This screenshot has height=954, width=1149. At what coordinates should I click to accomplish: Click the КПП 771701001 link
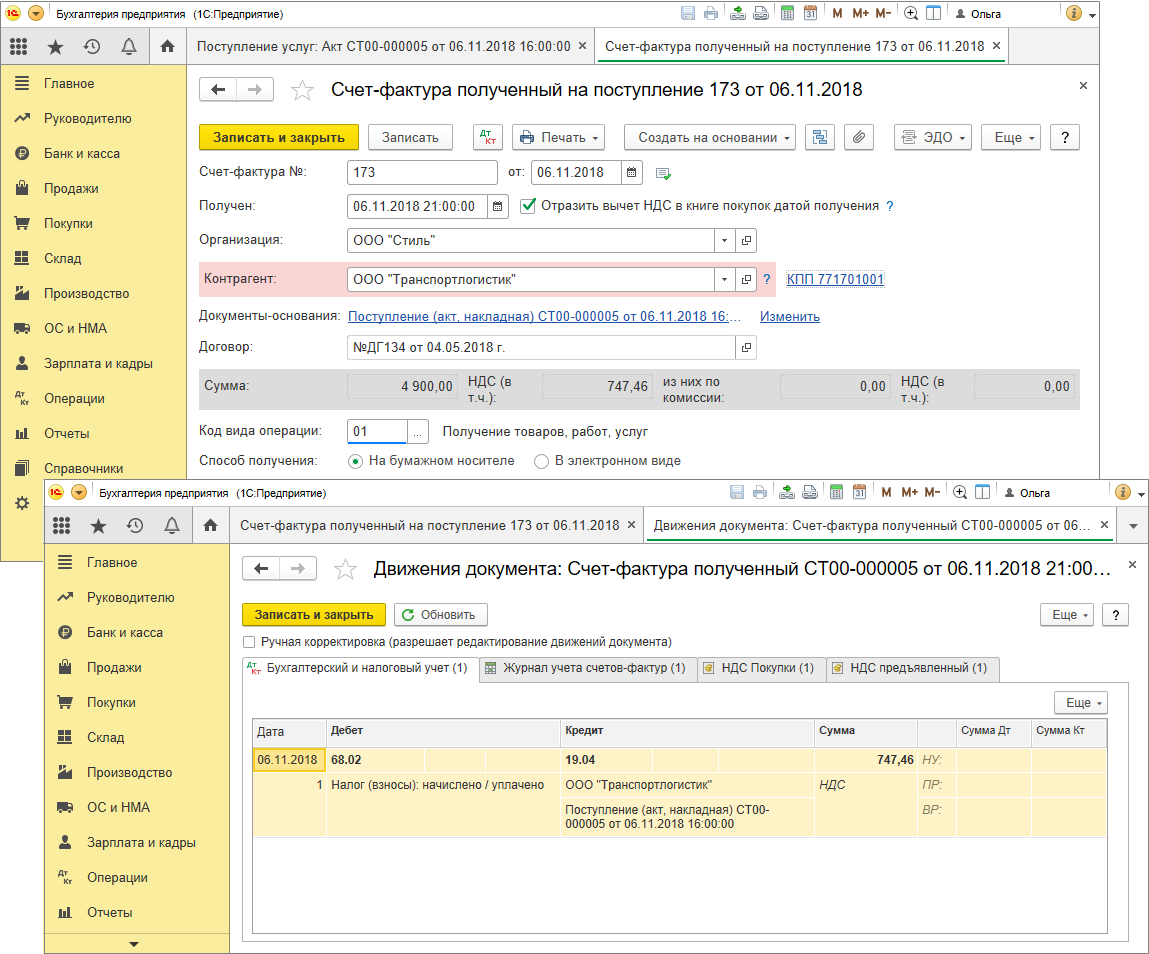click(835, 280)
